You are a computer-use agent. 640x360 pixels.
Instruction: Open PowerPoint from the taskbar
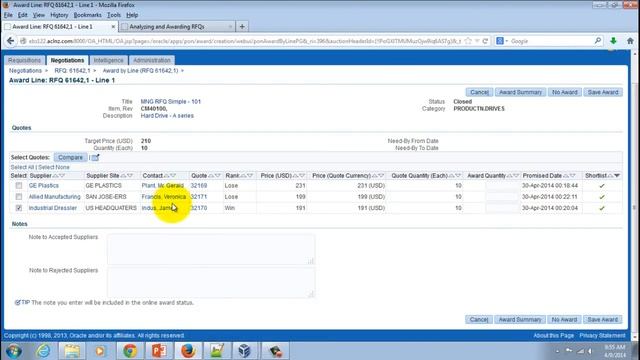[159, 351]
